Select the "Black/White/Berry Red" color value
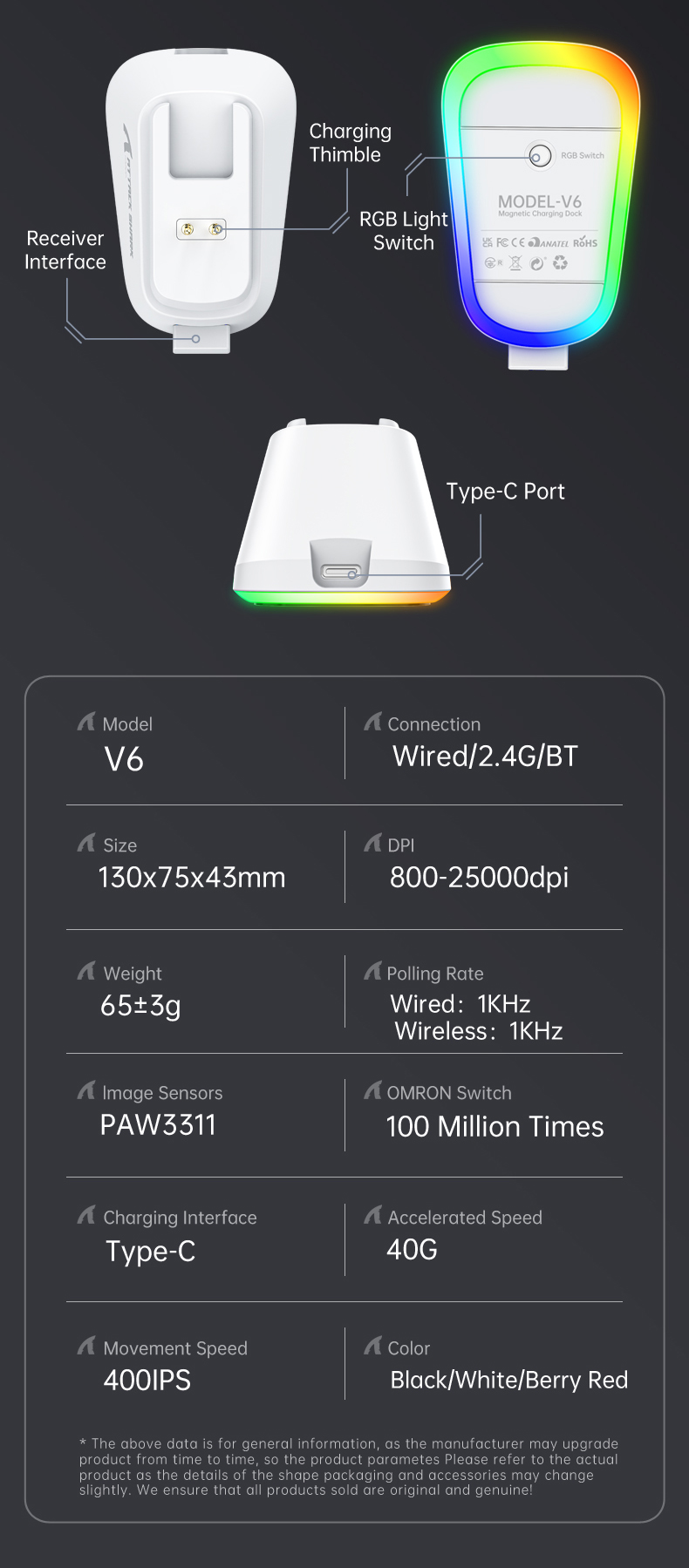The height and width of the screenshot is (1568, 689). 508,1380
